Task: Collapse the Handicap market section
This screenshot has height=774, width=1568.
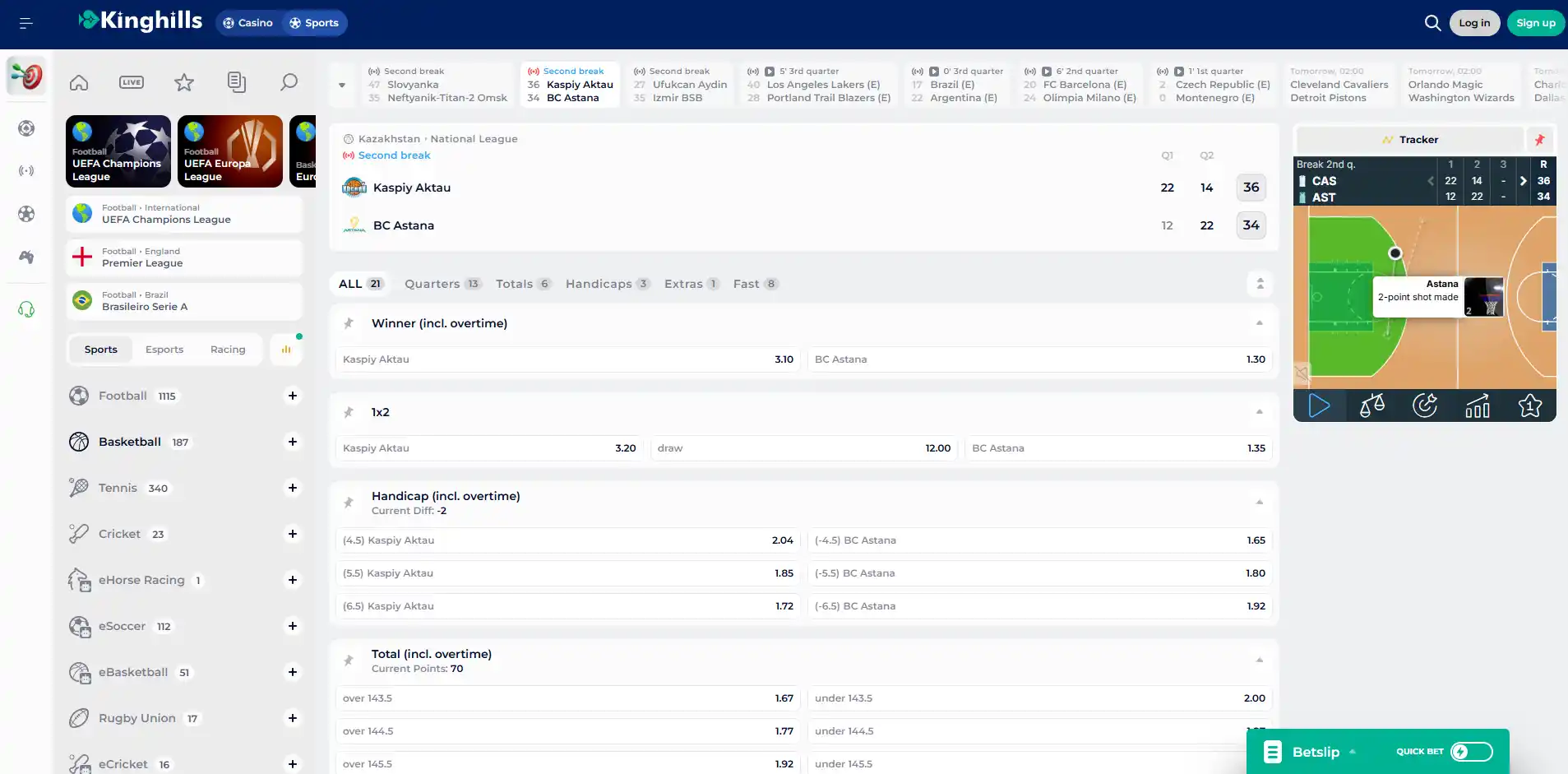Action: tap(1260, 503)
